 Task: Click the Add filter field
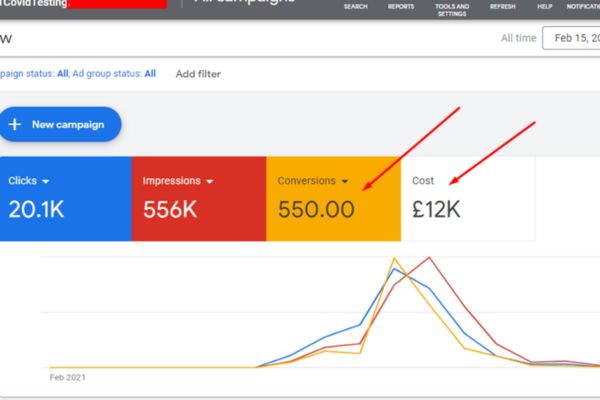click(198, 73)
